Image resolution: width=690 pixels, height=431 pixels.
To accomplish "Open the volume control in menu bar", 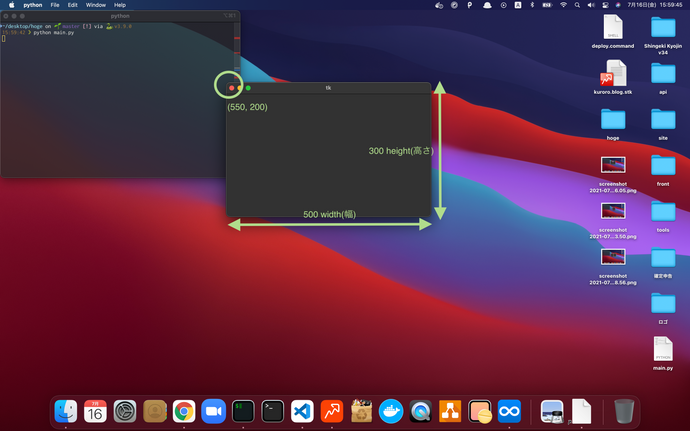I will (x=591, y=5).
